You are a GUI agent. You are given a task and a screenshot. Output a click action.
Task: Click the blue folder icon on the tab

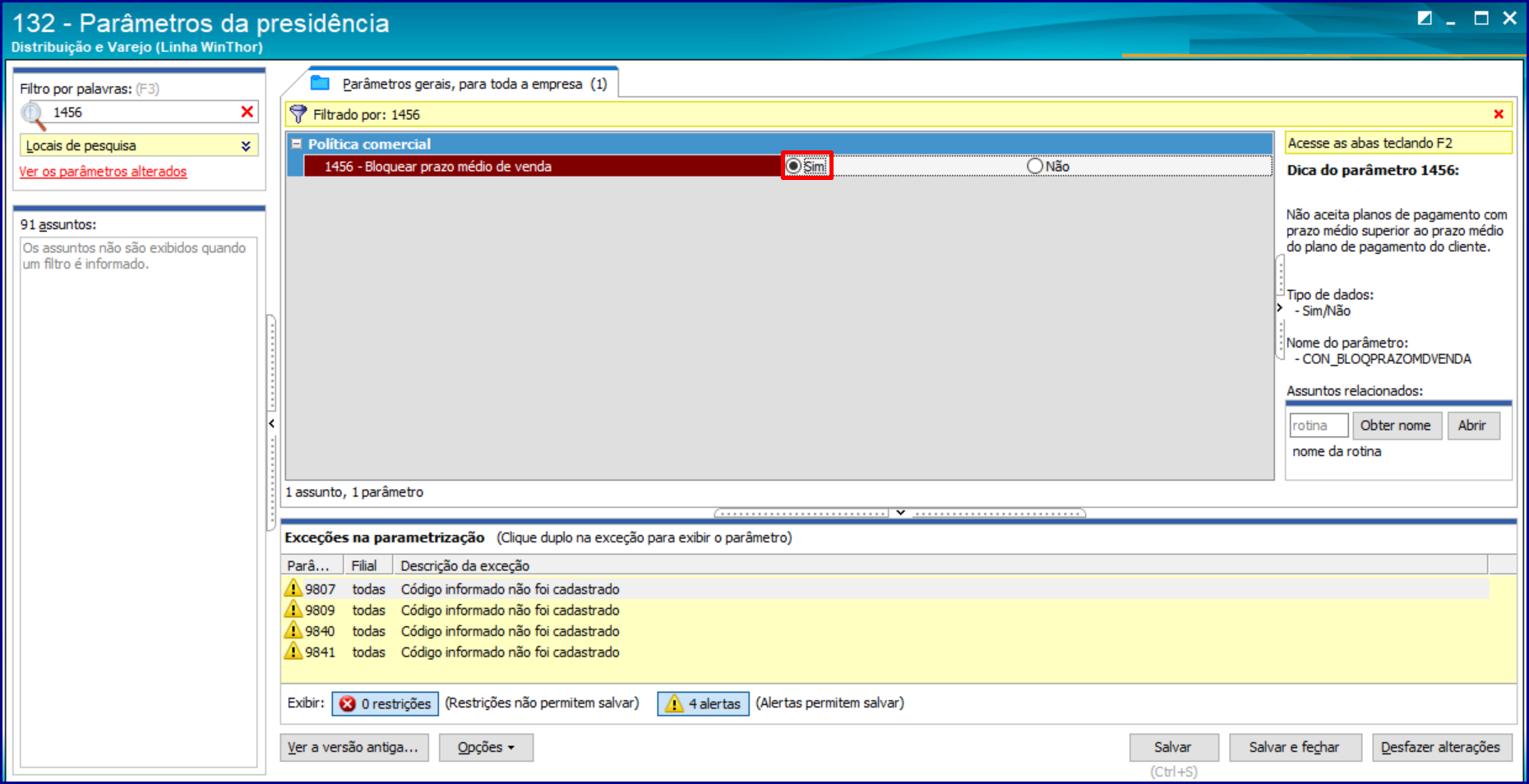point(320,83)
